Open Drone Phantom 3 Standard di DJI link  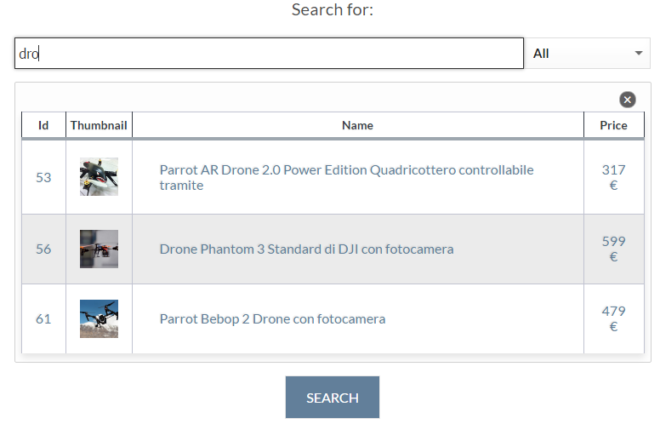306,249
